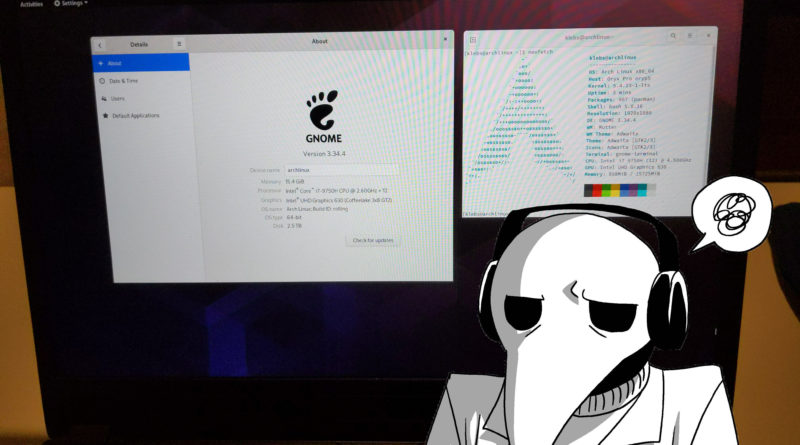Click the search icon in terminal header

pyautogui.click(x=673, y=36)
